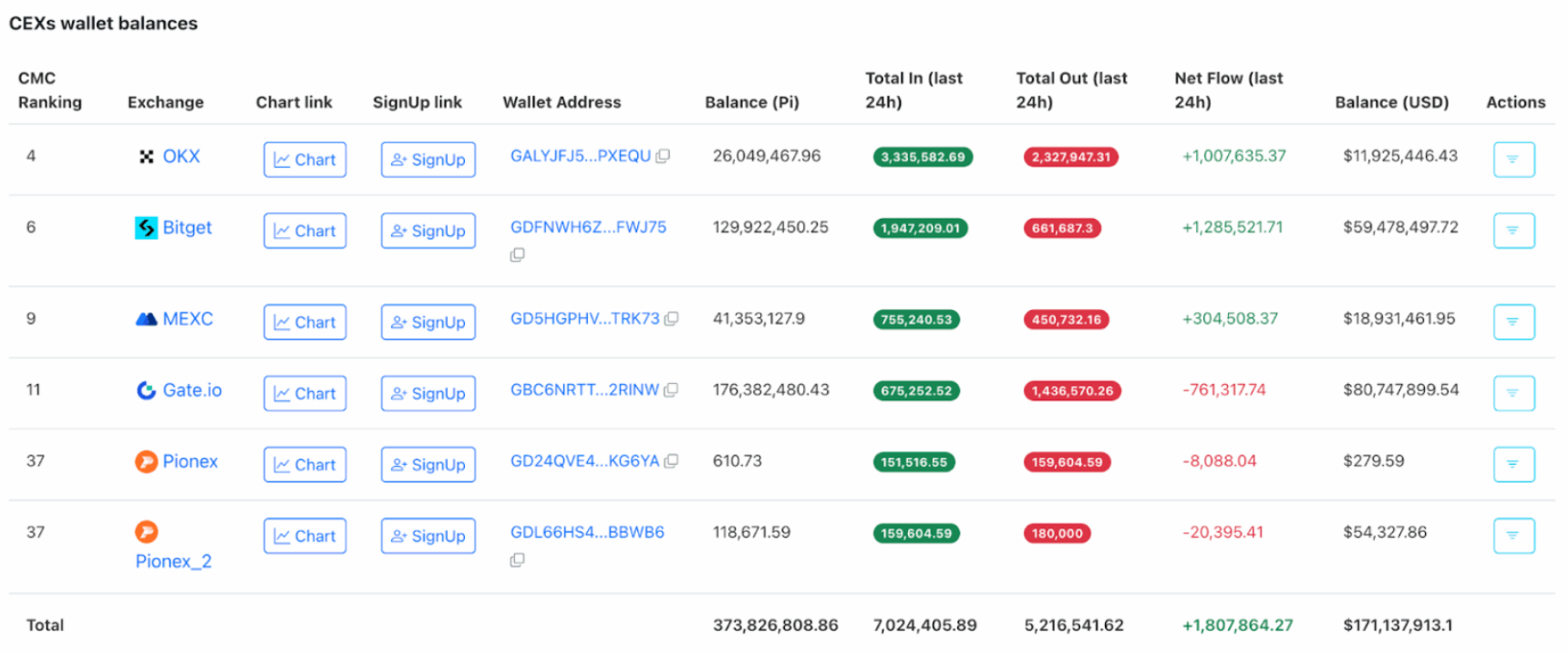
Task: Click OKX Total In green badge 3,335,582.69
Action: click(x=923, y=157)
